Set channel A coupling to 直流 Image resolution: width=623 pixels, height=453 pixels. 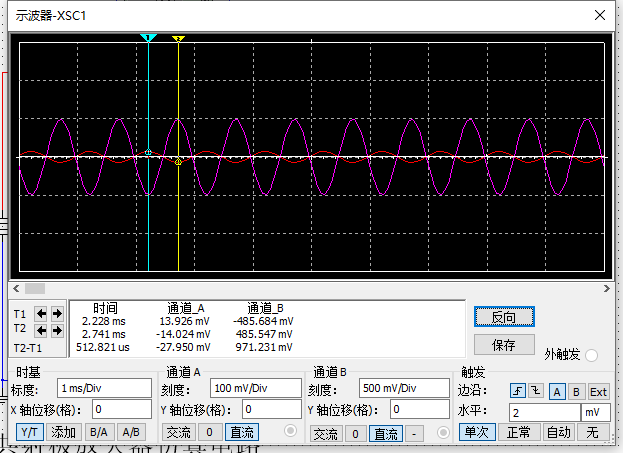[x=242, y=432]
